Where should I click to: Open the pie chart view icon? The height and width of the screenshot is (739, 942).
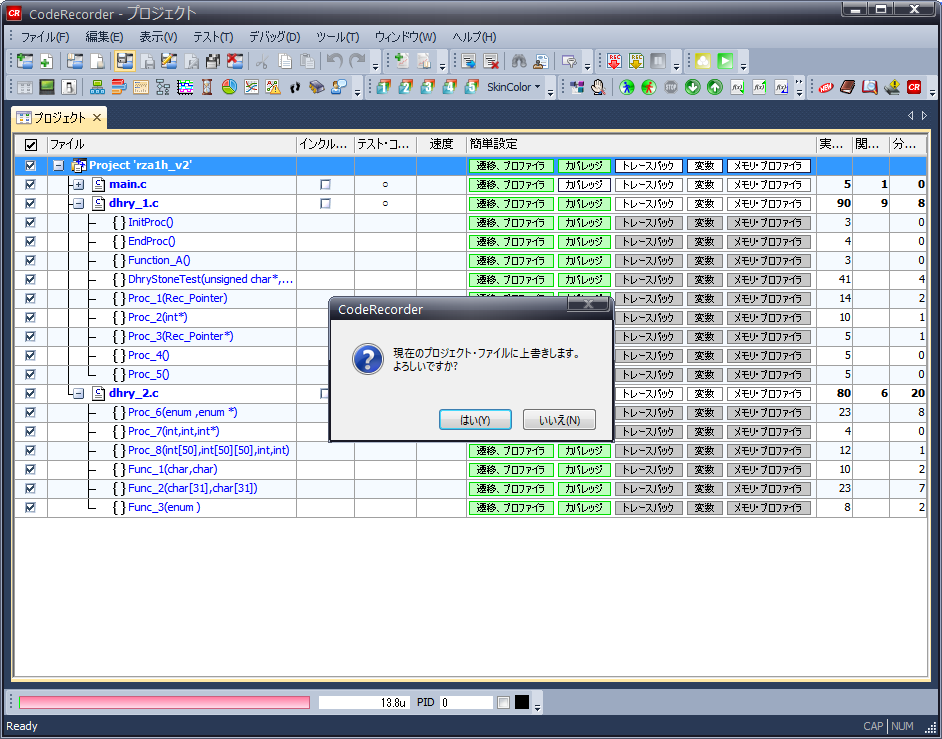(x=229, y=87)
